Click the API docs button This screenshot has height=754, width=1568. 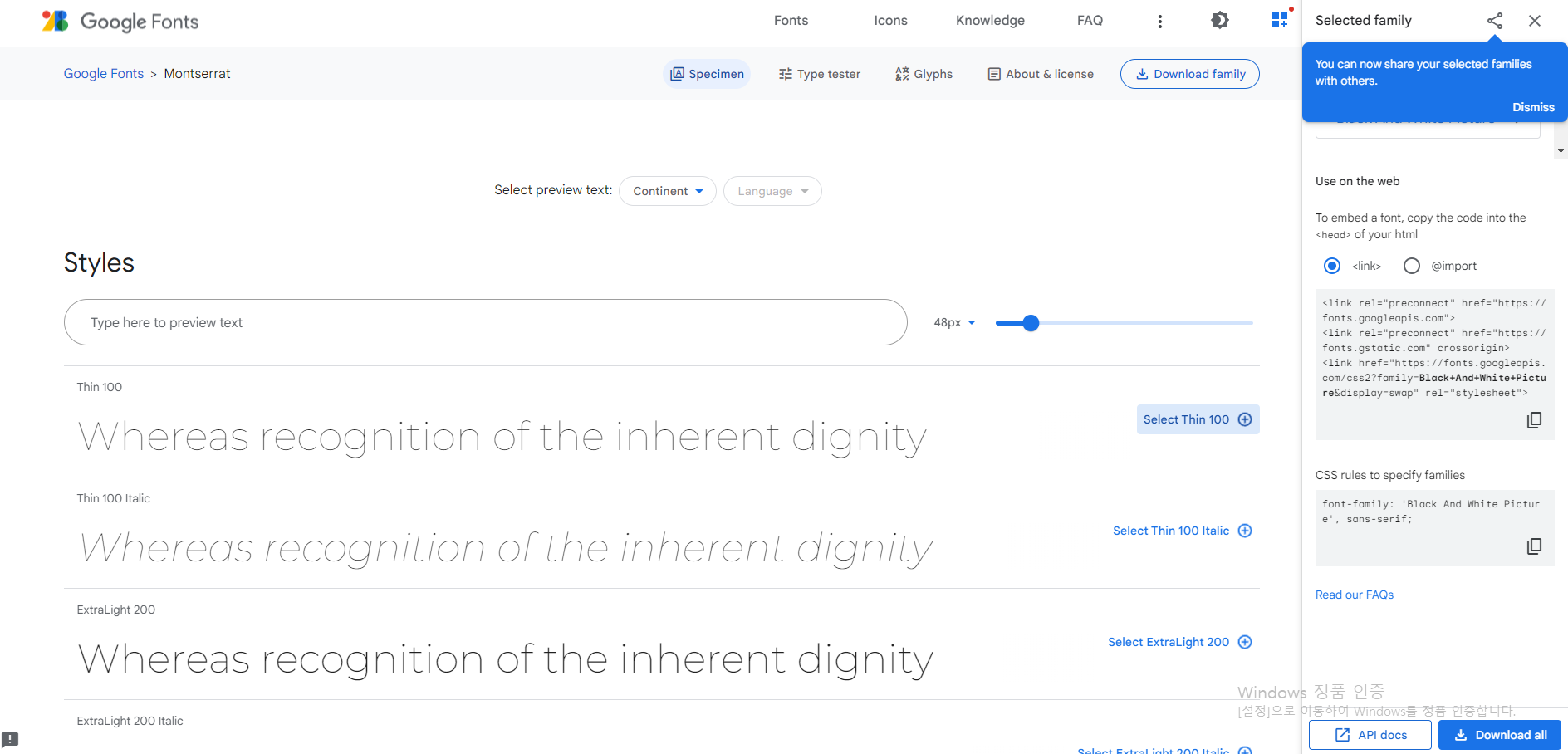tap(1370, 735)
